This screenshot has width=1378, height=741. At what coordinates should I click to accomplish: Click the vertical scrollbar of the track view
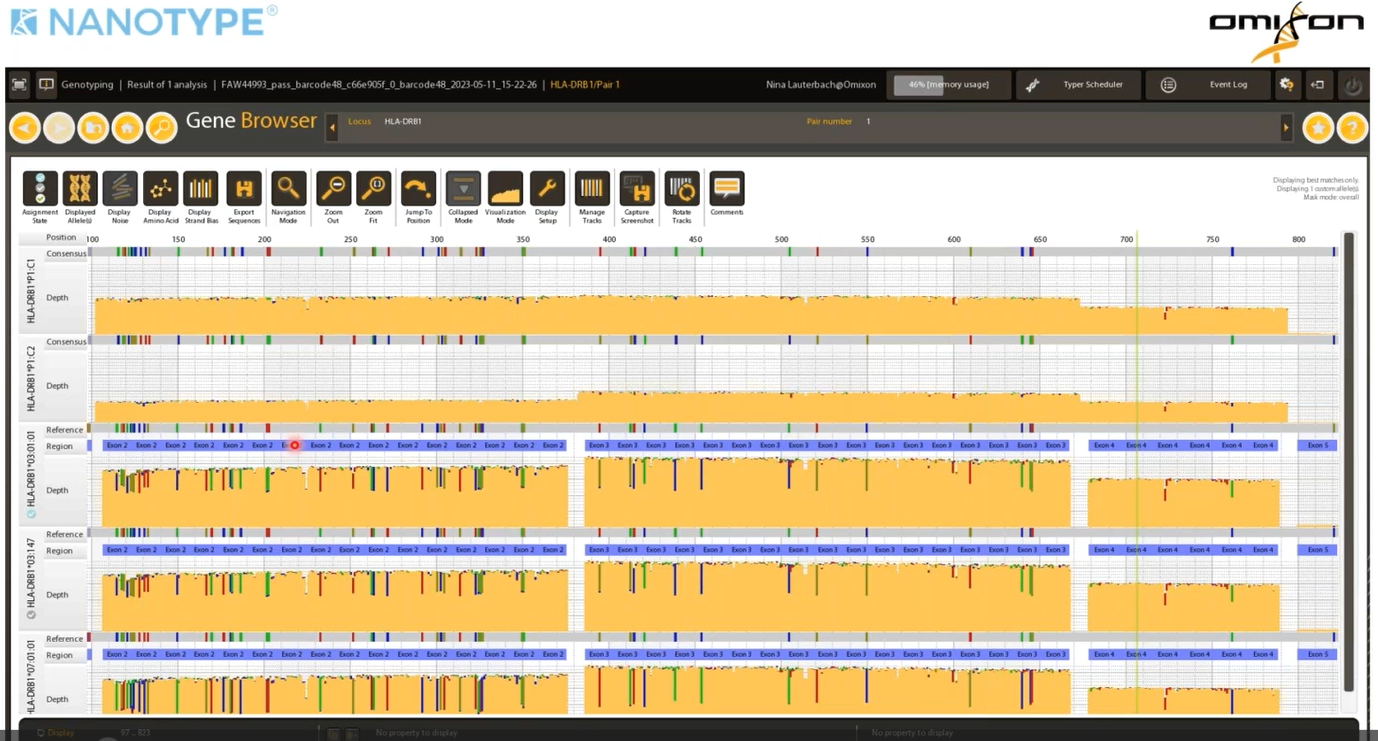point(1348,460)
